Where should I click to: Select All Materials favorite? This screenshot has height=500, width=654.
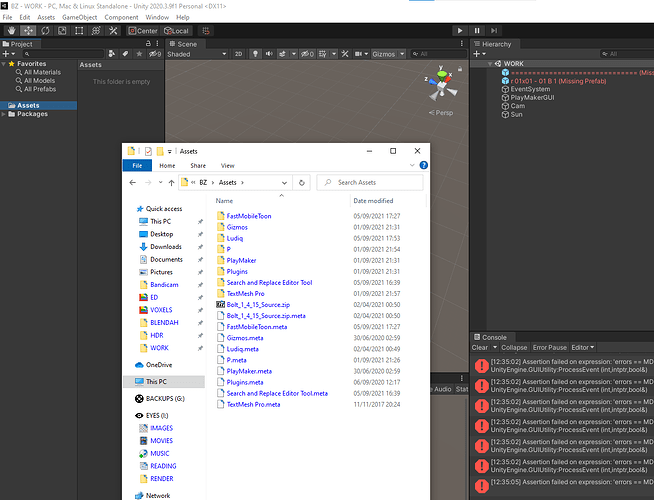38,72
